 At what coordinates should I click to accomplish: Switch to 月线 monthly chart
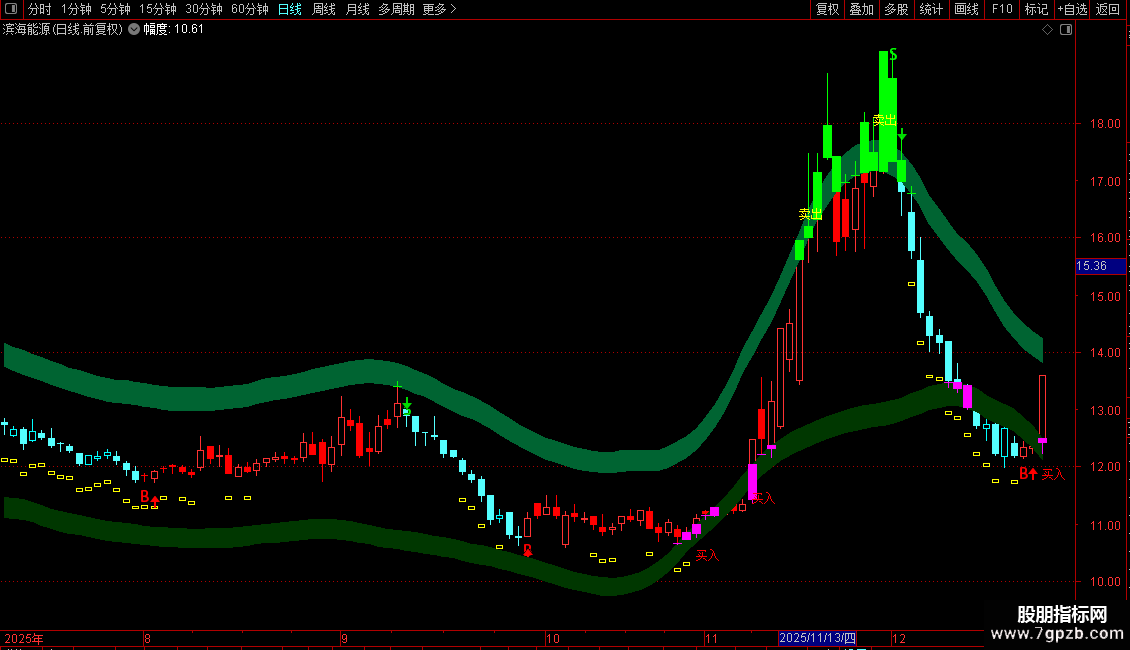pyautogui.click(x=357, y=9)
